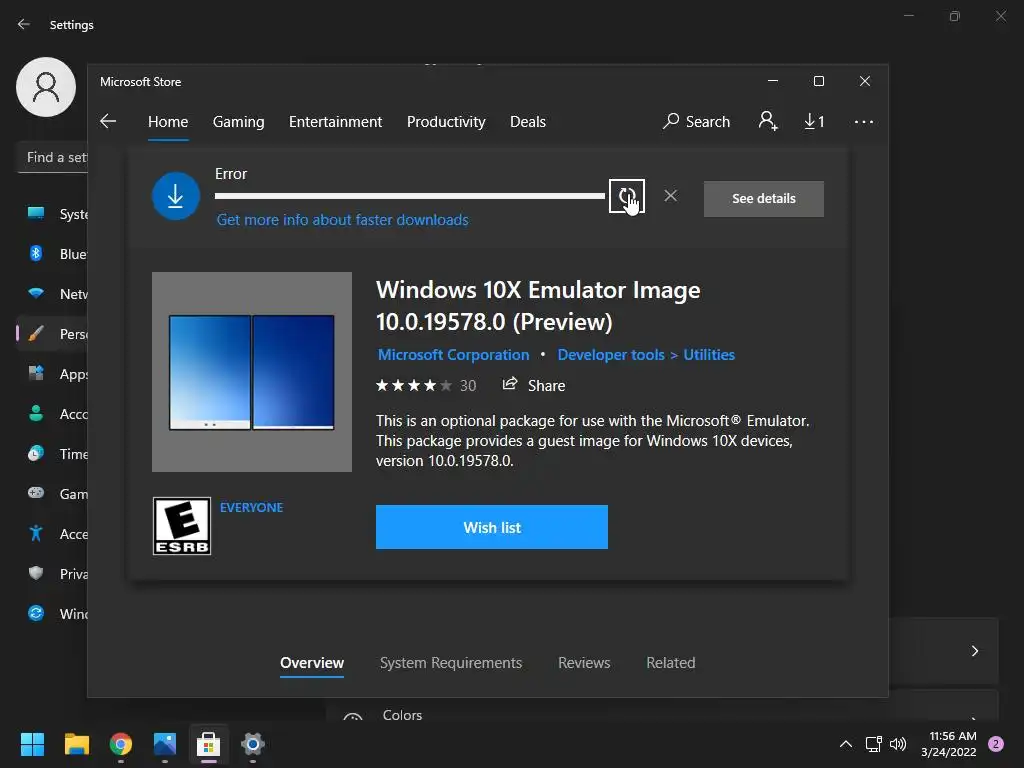Click the star rating for the app
Image resolution: width=1024 pixels, height=768 pixels.
[x=413, y=385]
